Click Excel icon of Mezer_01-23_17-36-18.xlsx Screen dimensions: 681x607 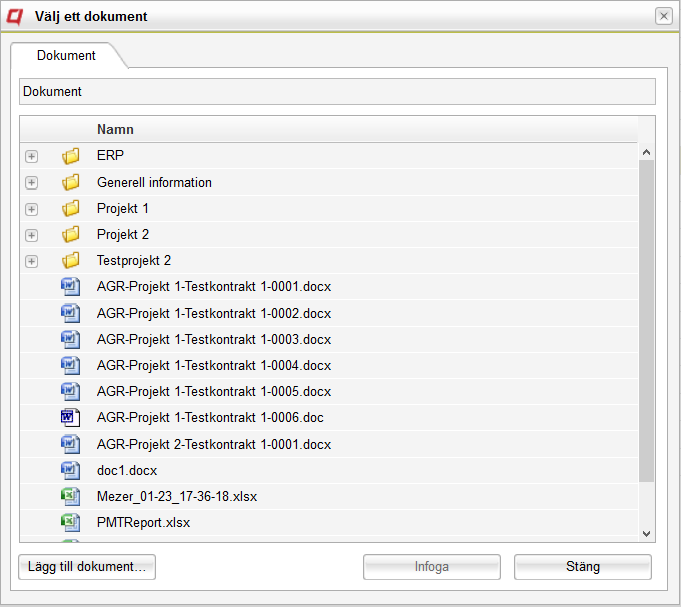click(x=70, y=496)
